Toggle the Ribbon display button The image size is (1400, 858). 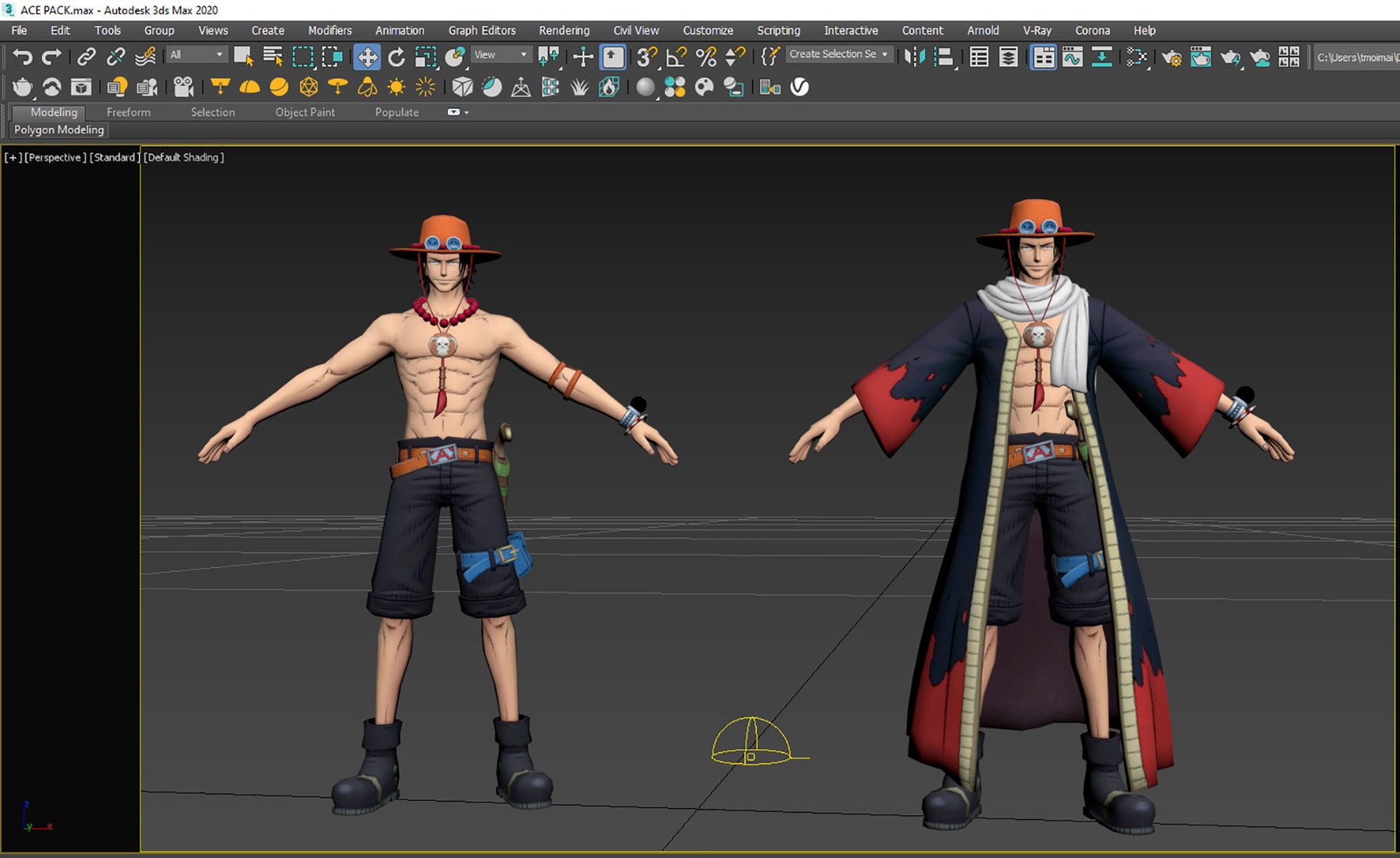pos(1043,56)
